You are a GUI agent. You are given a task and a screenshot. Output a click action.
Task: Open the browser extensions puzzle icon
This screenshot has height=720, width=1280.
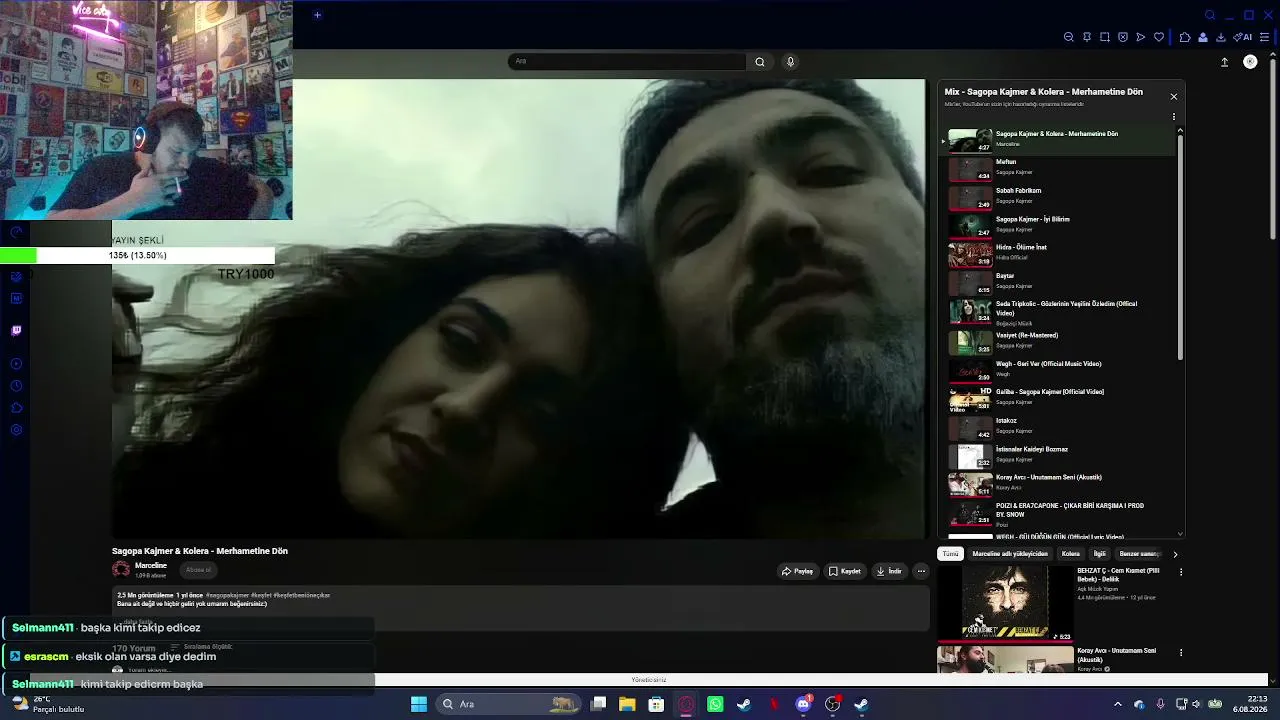pyautogui.click(x=1185, y=37)
